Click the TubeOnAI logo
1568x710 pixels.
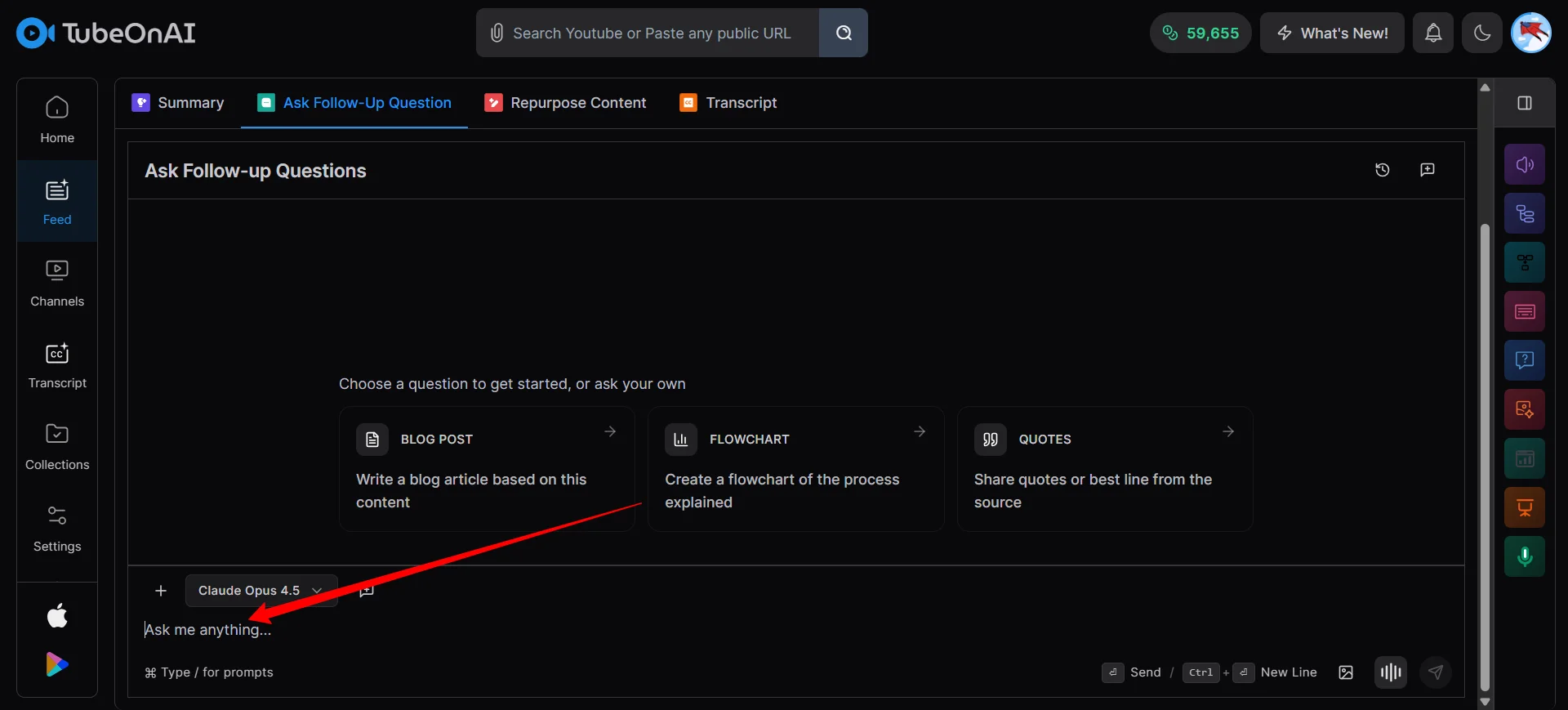tap(106, 33)
